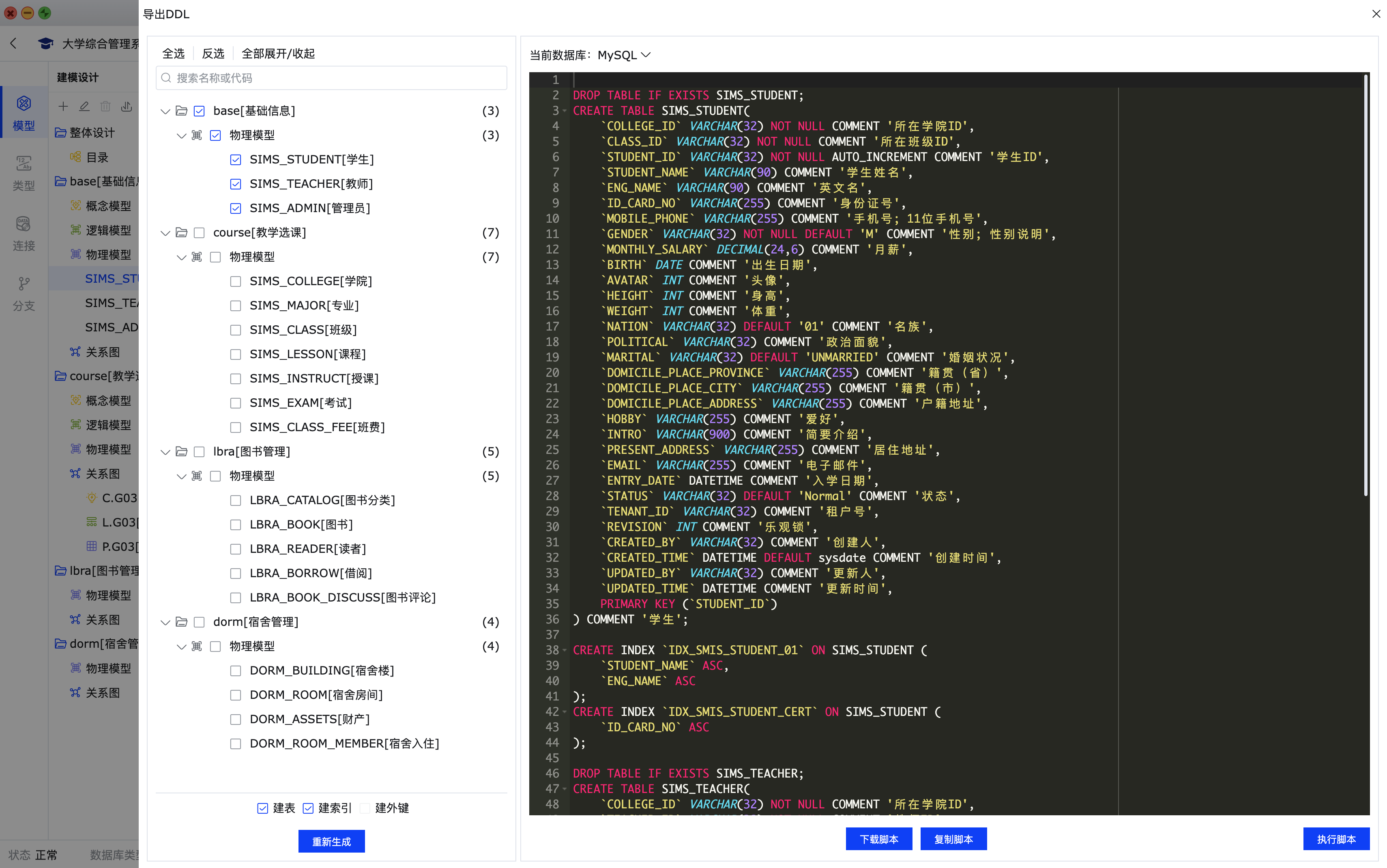Open the 分支 branch sidebar icon

pos(24,293)
